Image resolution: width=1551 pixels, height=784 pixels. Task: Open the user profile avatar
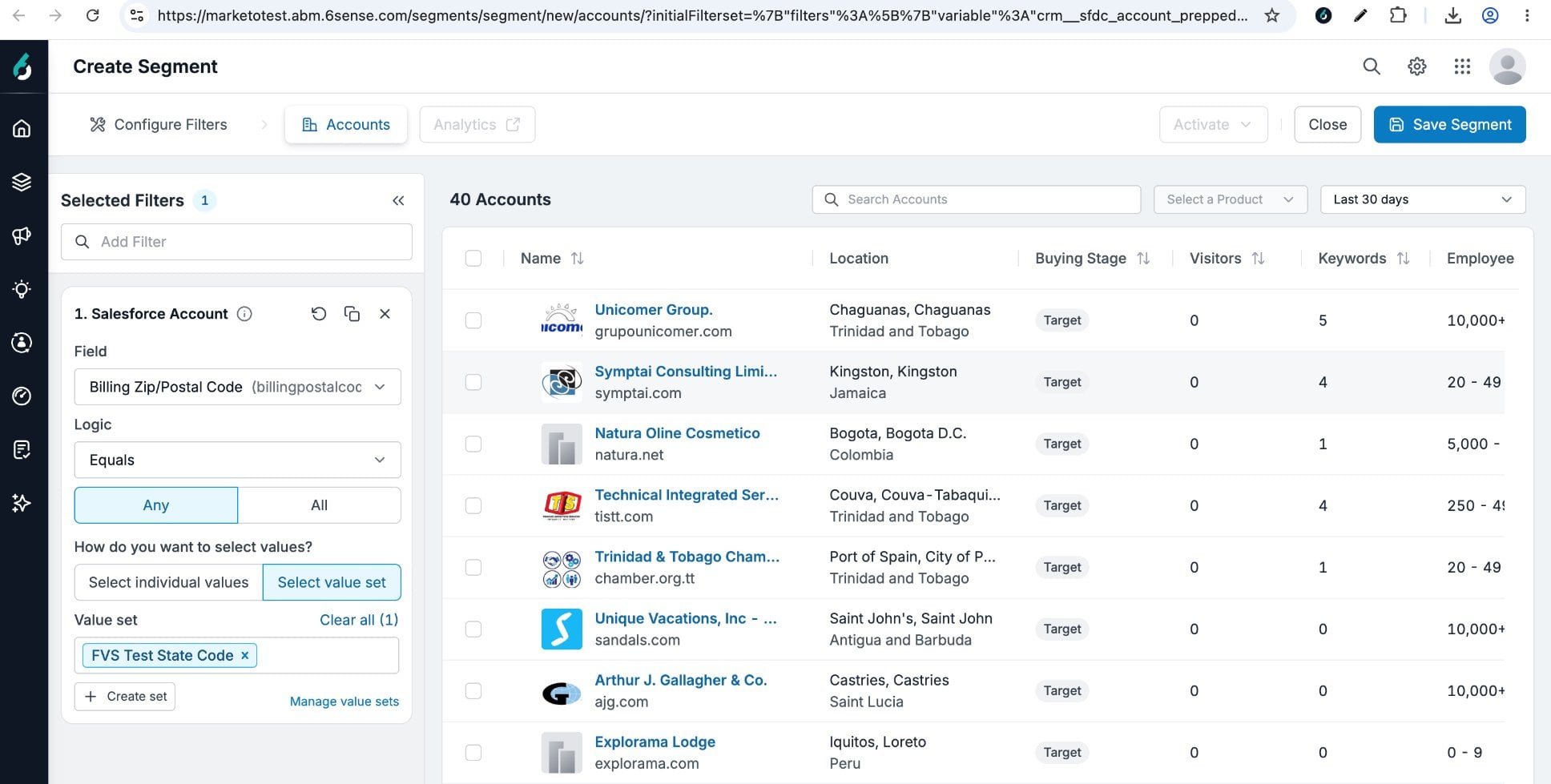pyautogui.click(x=1507, y=66)
